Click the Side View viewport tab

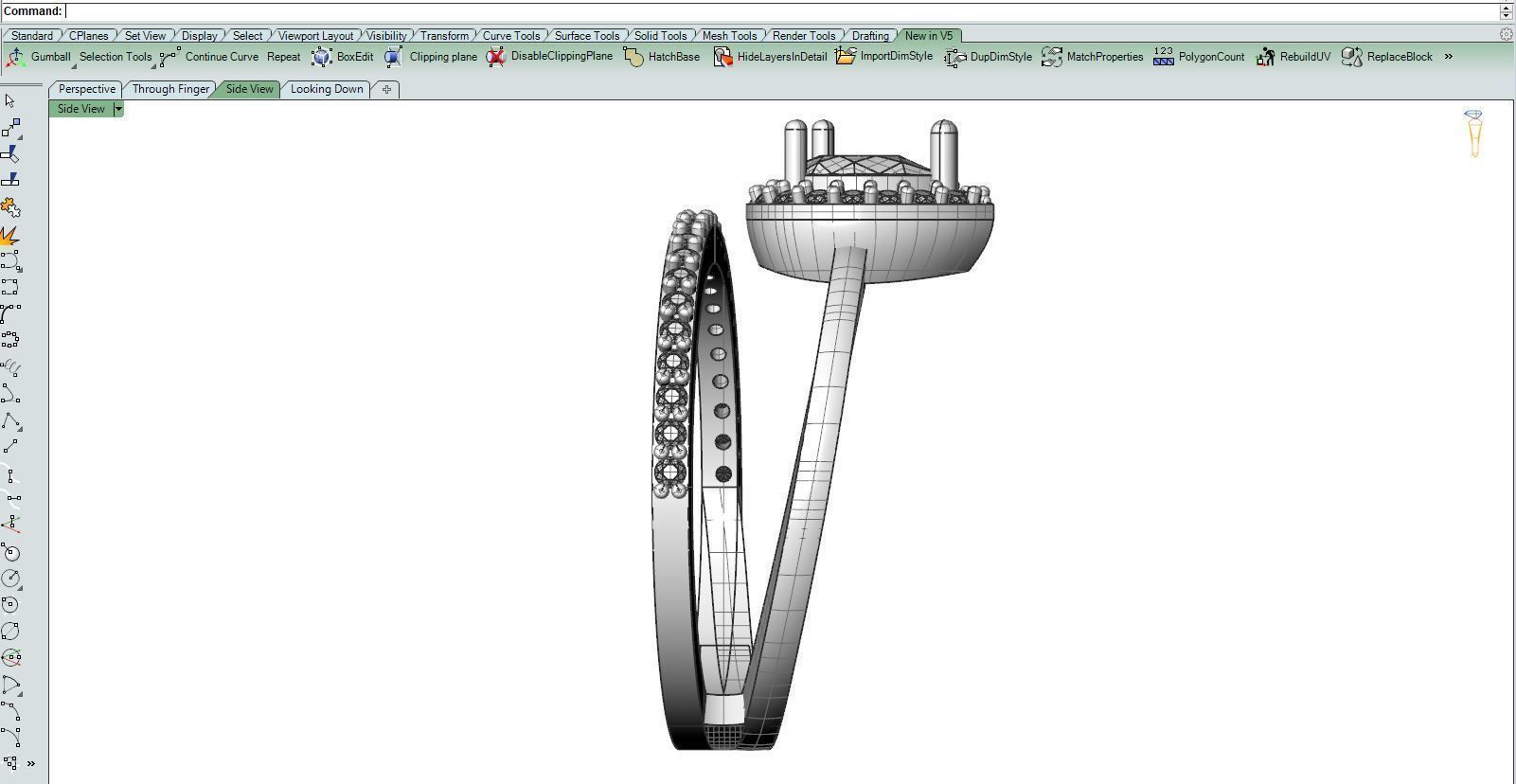pos(249,89)
